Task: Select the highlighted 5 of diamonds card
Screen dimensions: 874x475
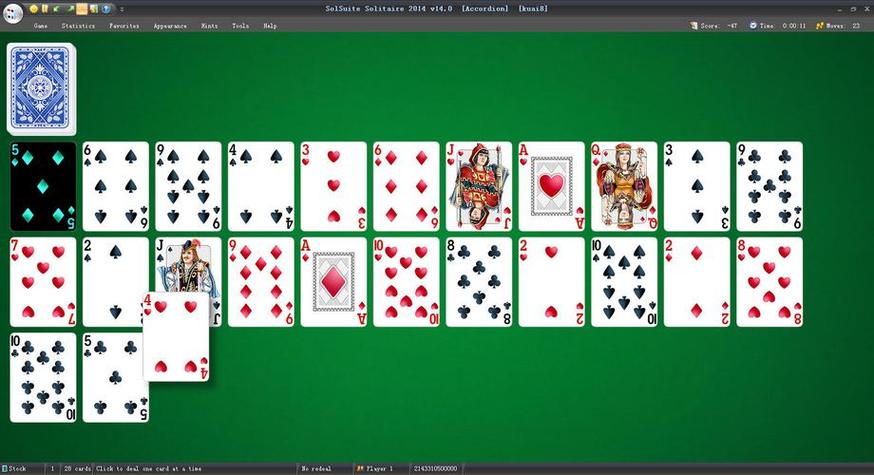Action: [43, 186]
